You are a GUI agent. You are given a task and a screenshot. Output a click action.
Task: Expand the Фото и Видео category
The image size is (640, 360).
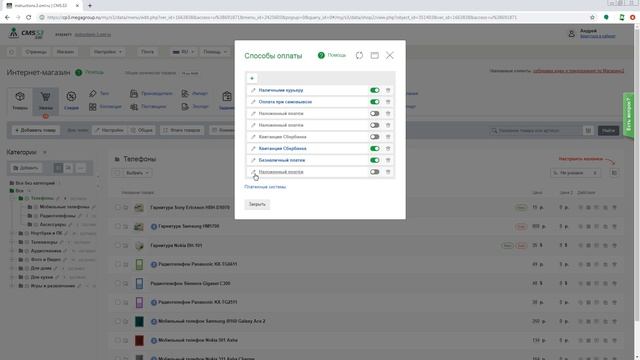tap(12, 260)
